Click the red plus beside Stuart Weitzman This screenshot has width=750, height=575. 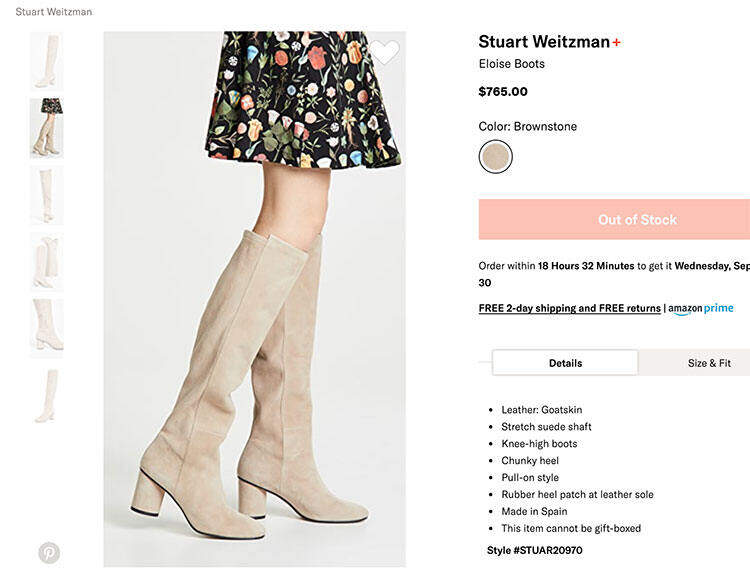click(x=617, y=42)
